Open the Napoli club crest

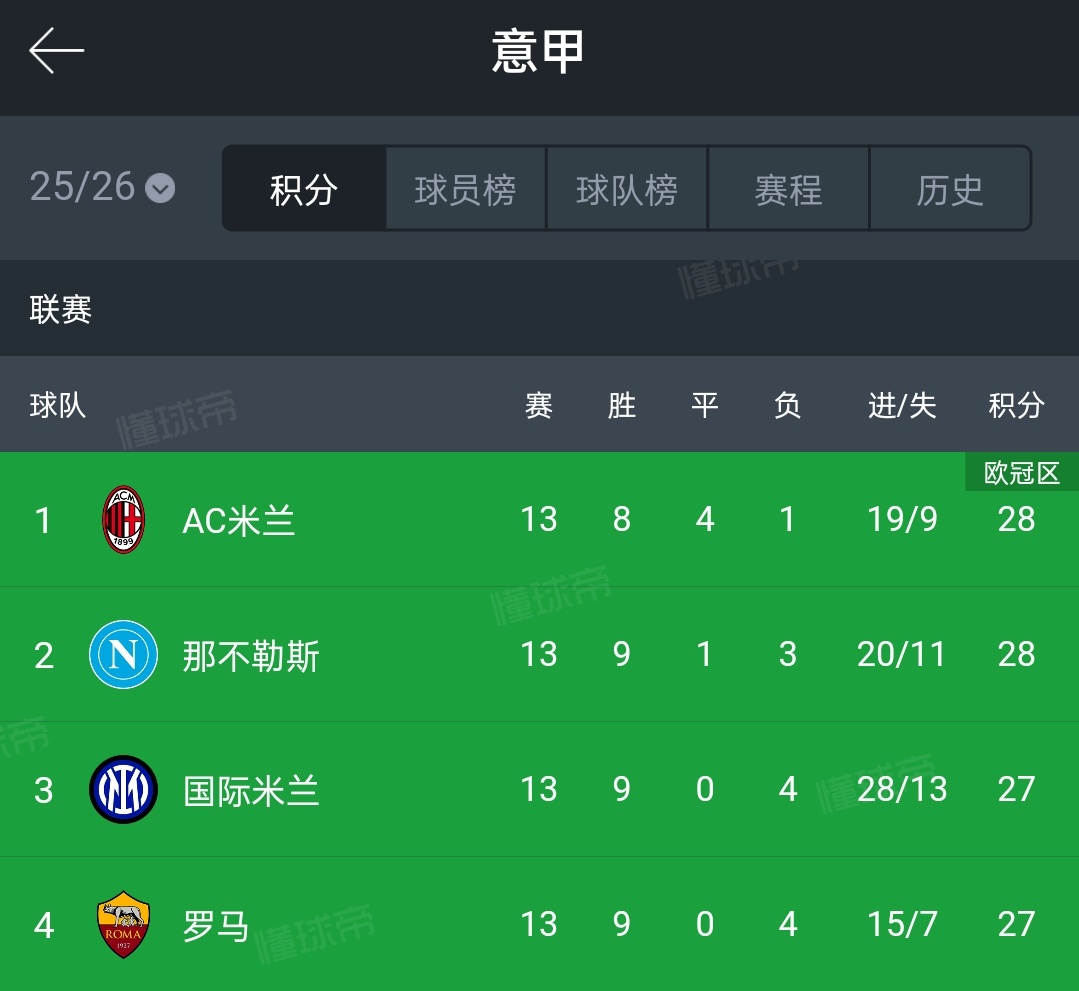click(123, 654)
